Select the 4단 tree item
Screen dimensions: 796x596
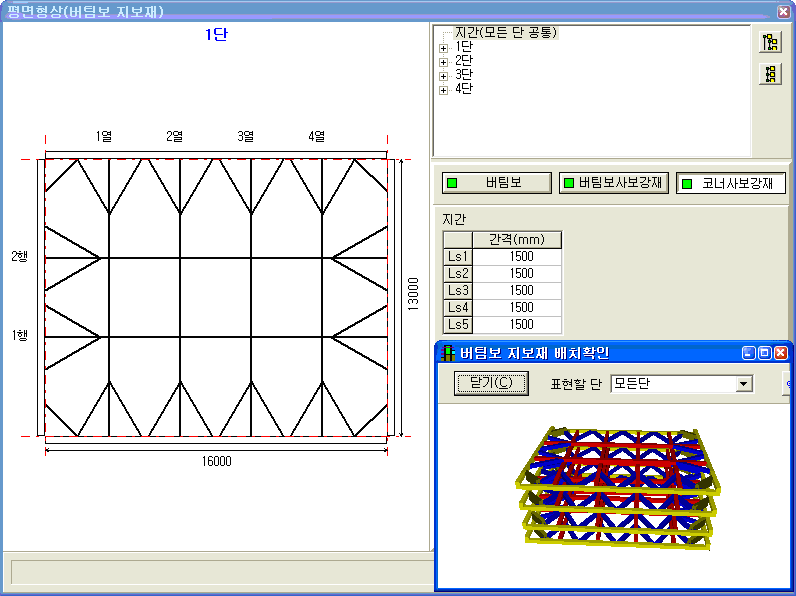(463, 88)
